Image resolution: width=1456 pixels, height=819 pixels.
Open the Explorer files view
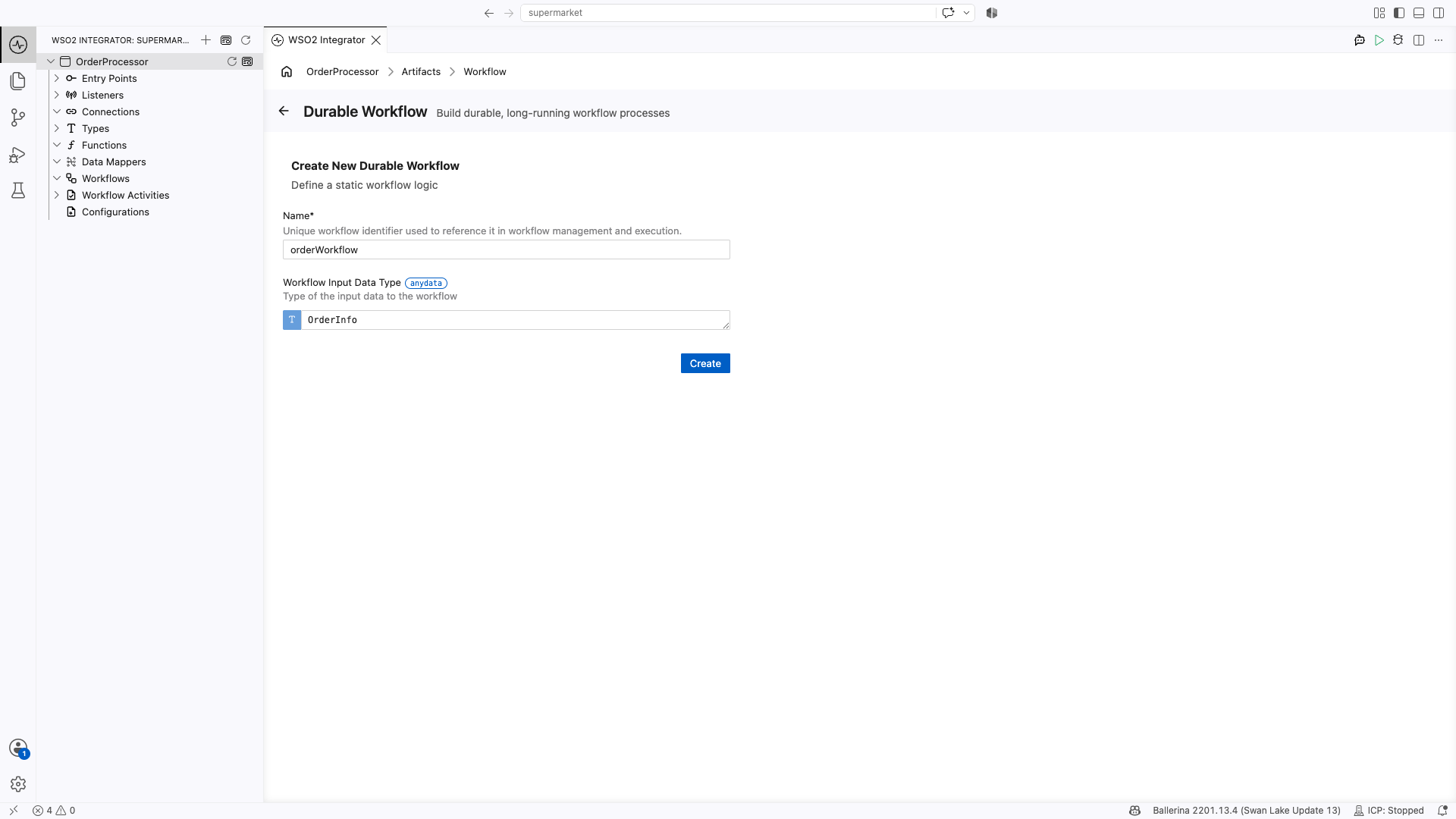pyautogui.click(x=18, y=81)
